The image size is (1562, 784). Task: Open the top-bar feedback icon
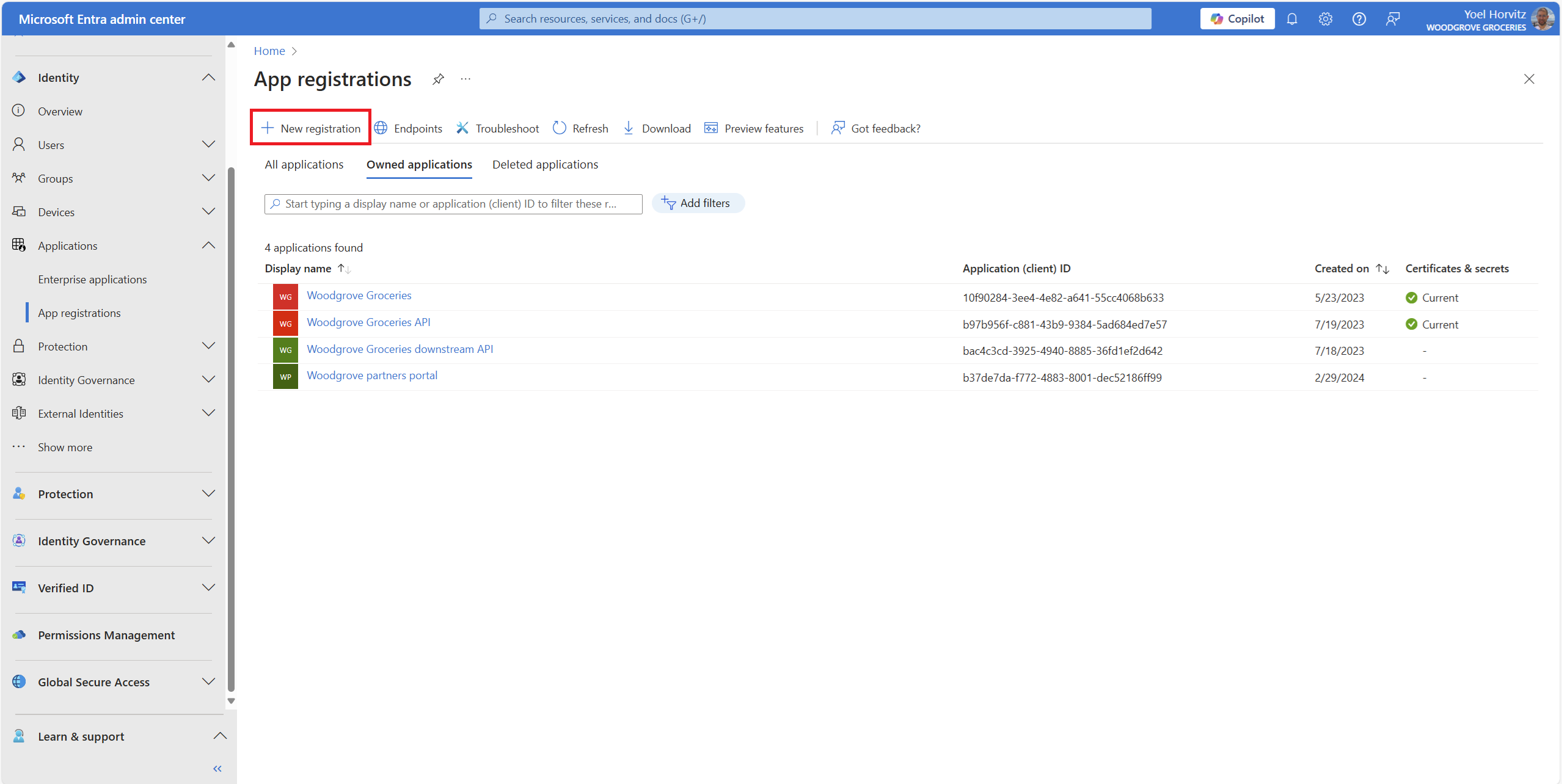pos(1392,19)
